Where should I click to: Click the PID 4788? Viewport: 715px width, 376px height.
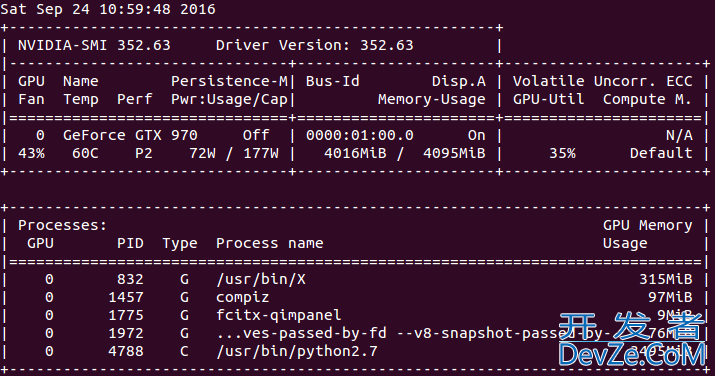126,351
